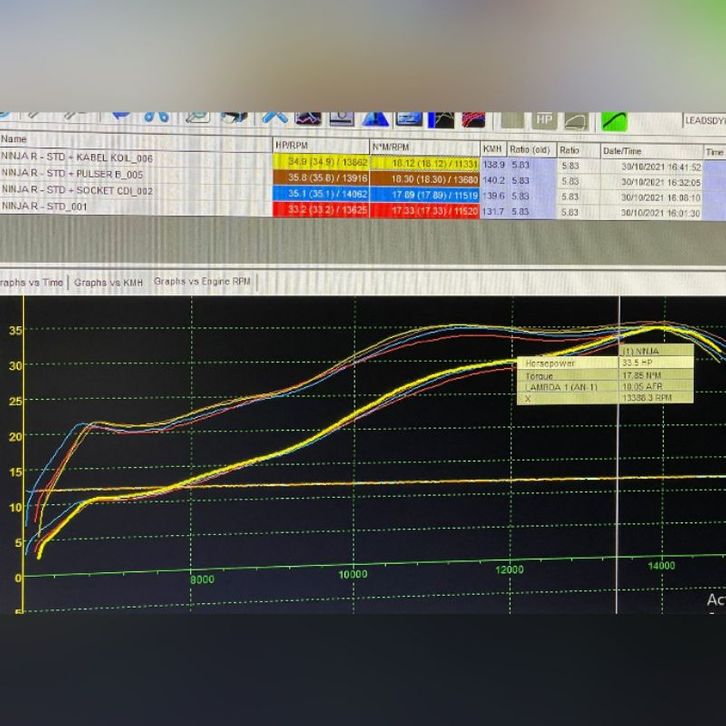Click the Name column header

[14, 139]
